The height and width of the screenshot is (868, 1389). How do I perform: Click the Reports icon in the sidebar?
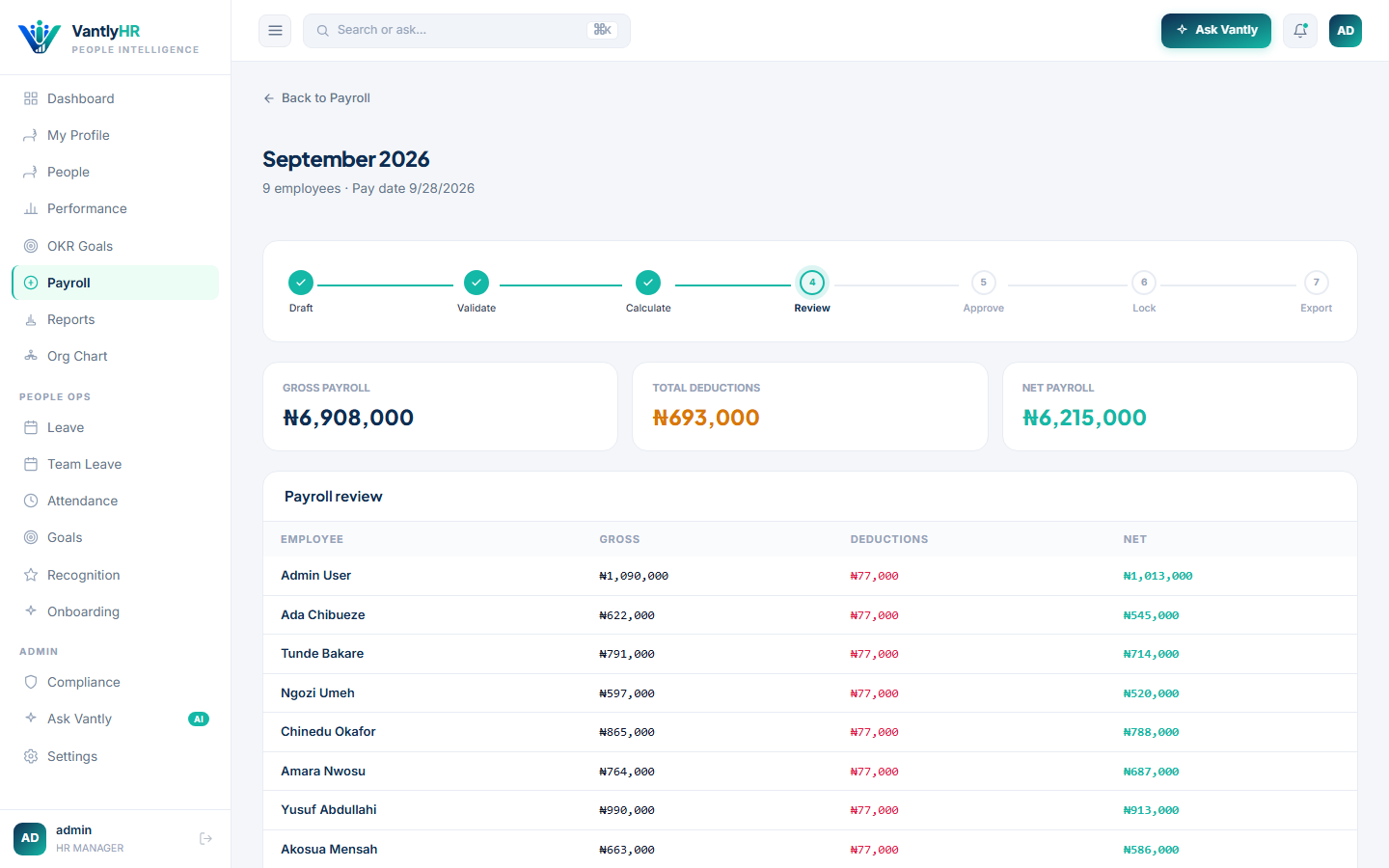pos(31,319)
